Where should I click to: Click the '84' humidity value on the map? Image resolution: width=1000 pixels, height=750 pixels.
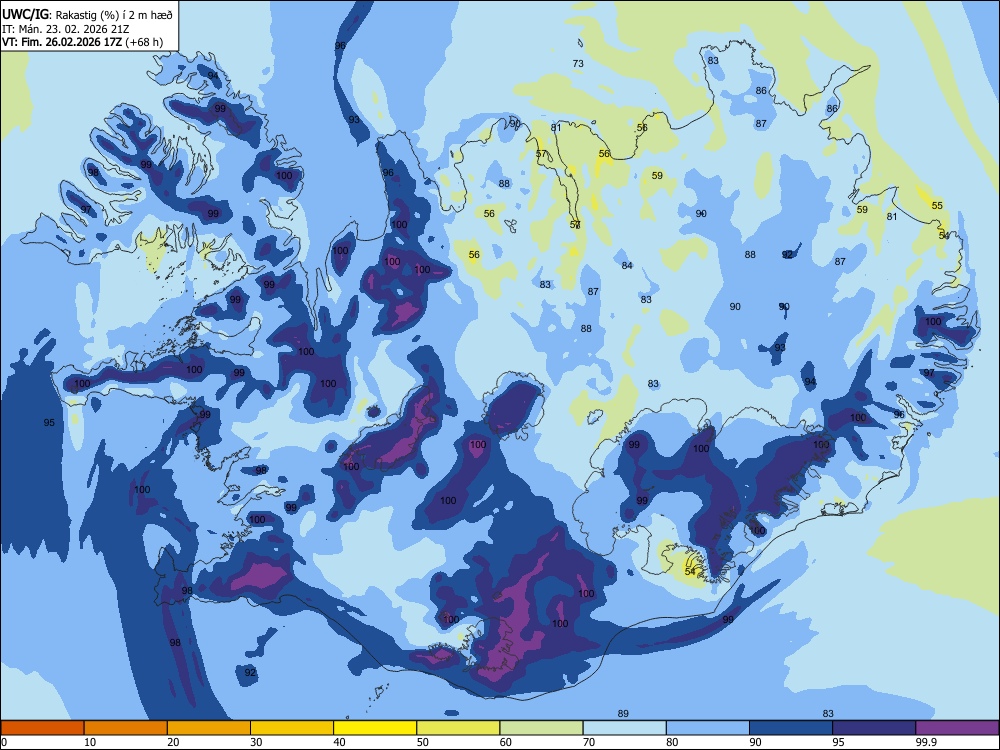pyautogui.click(x=627, y=265)
